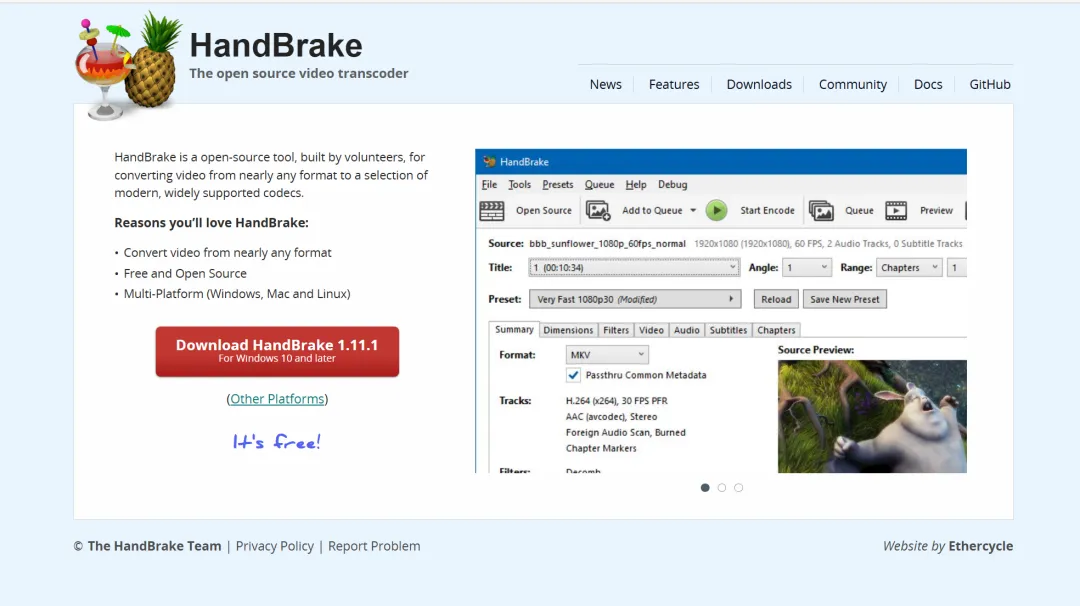Open the Report Problem link

[x=374, y=546]
